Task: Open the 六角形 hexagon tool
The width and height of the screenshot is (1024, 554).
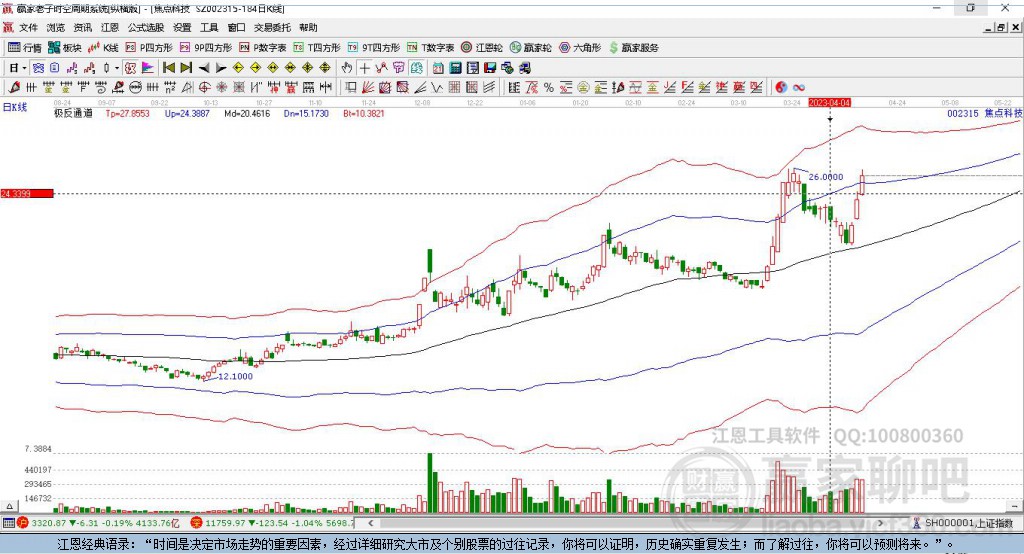Action: [580, 48]
